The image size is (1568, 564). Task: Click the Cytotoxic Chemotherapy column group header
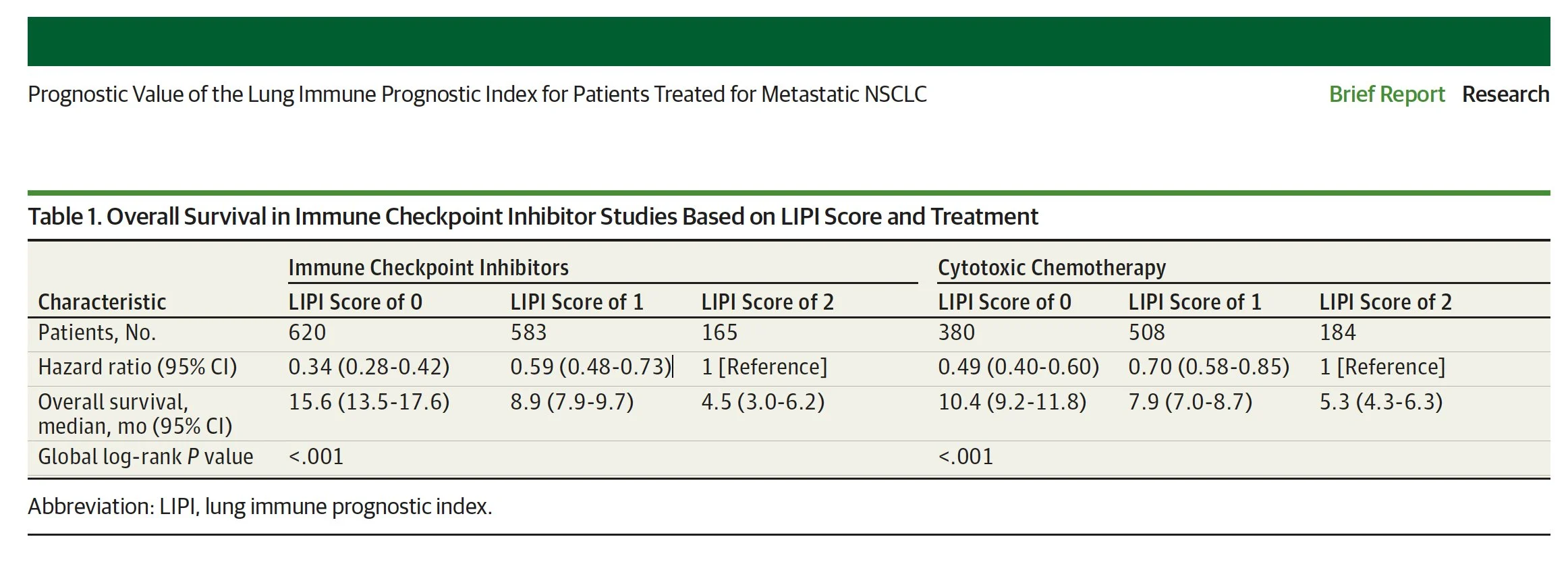pyautogui.click(x=1051, y=268)
